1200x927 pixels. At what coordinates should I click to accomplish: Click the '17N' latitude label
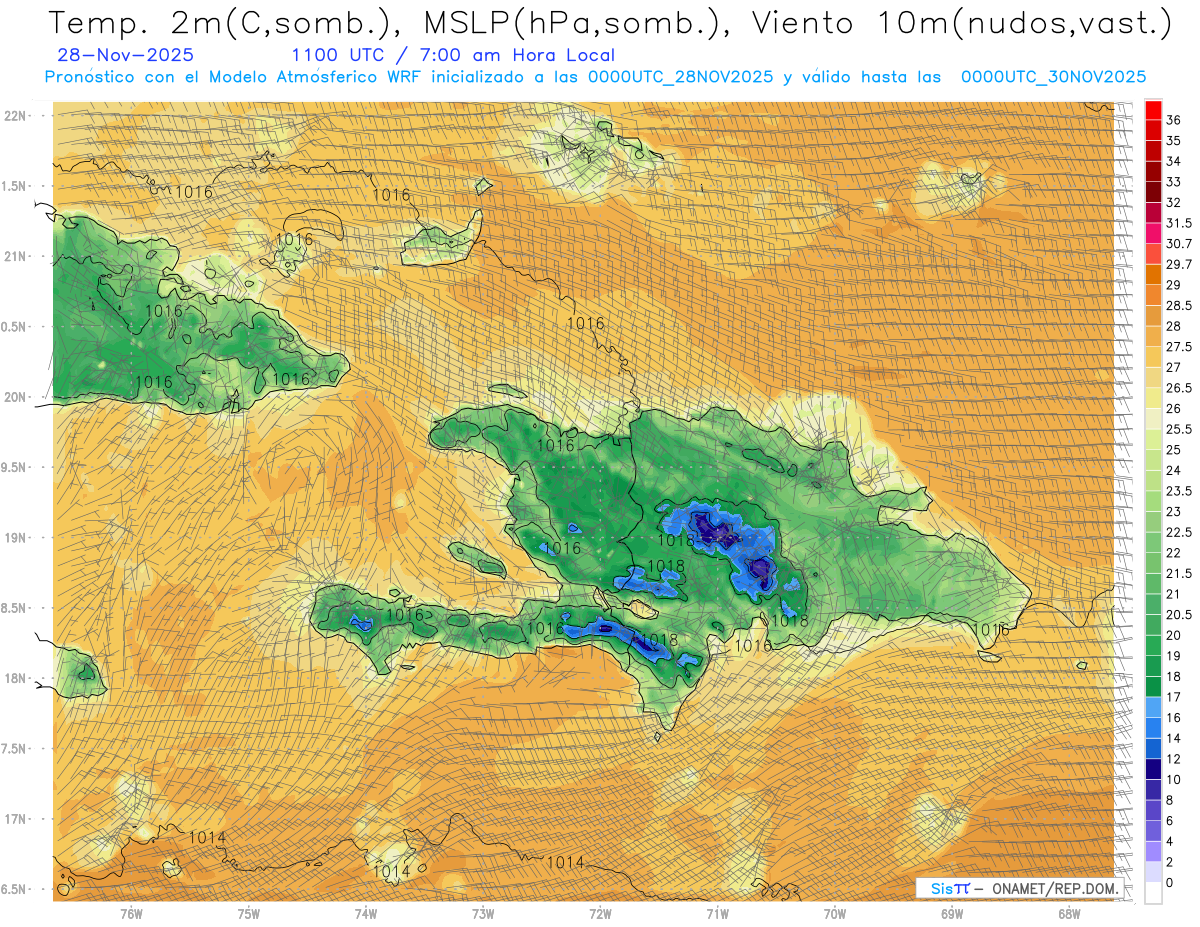pos(16,819)
